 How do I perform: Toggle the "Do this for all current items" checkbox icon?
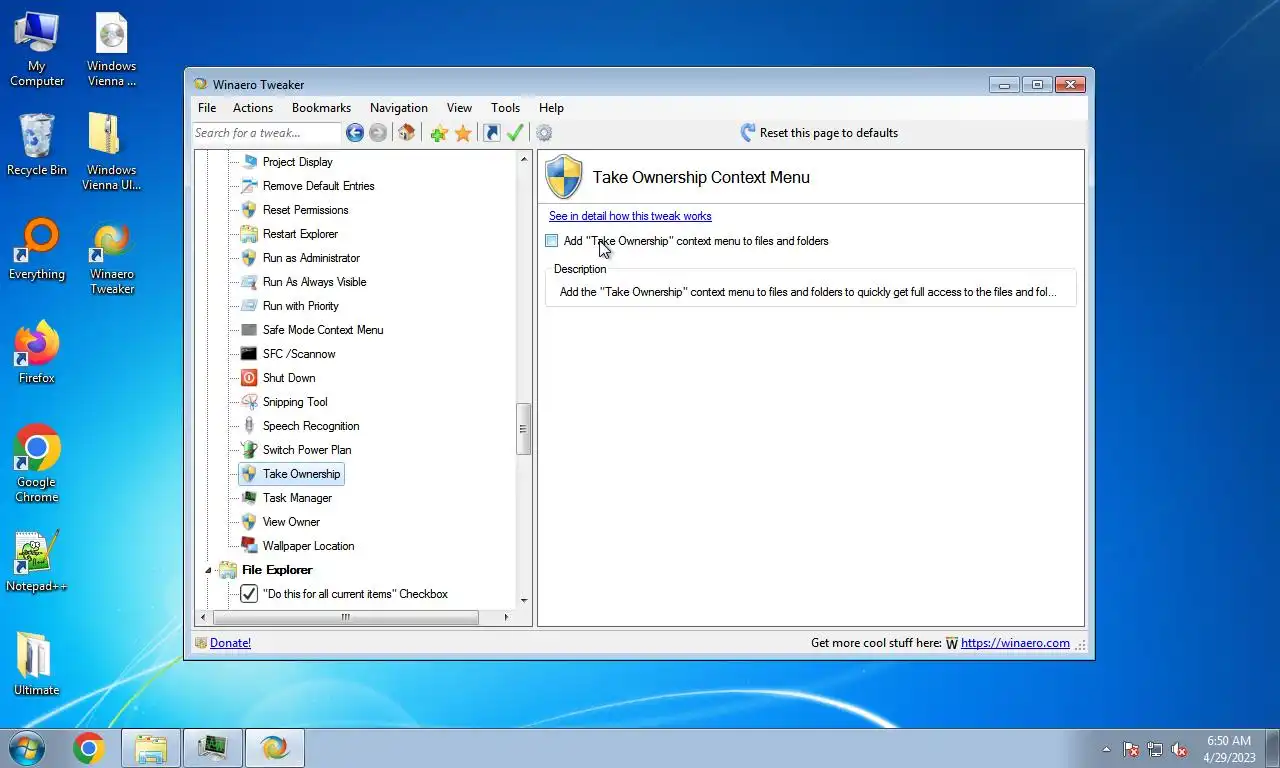pyautogui.click(x=249, y=594)
